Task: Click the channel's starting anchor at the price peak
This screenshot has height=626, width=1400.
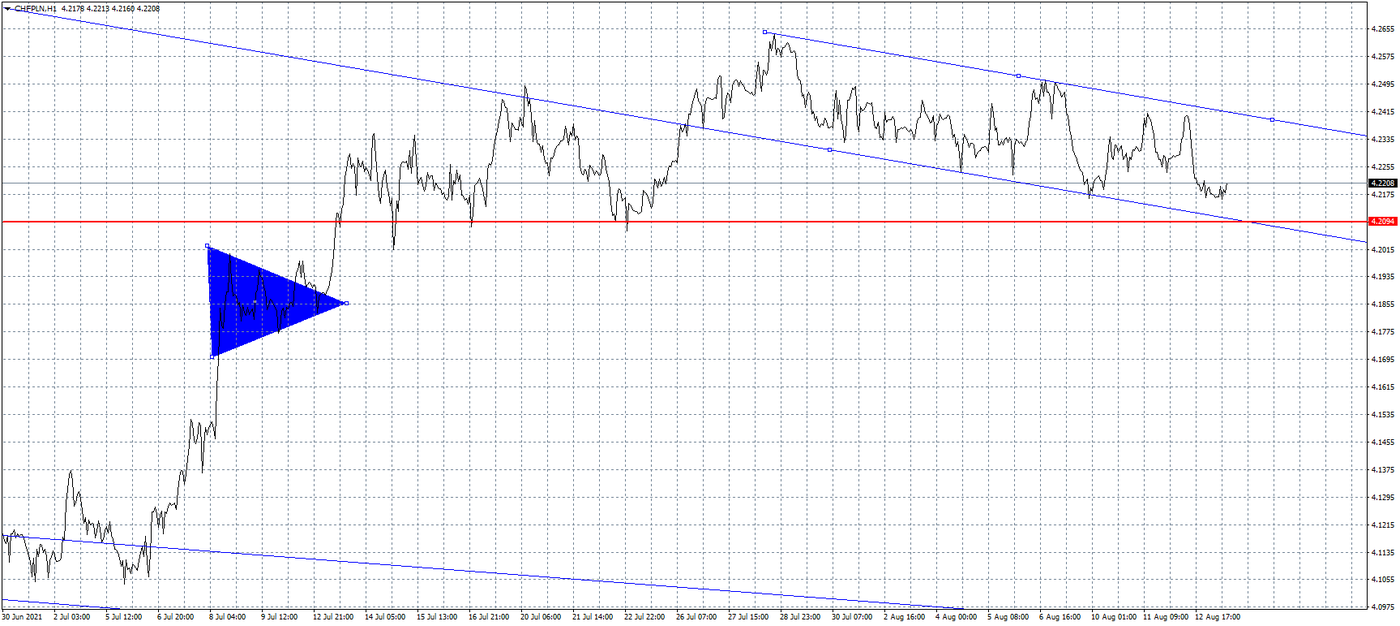Action: pos(765,32)
